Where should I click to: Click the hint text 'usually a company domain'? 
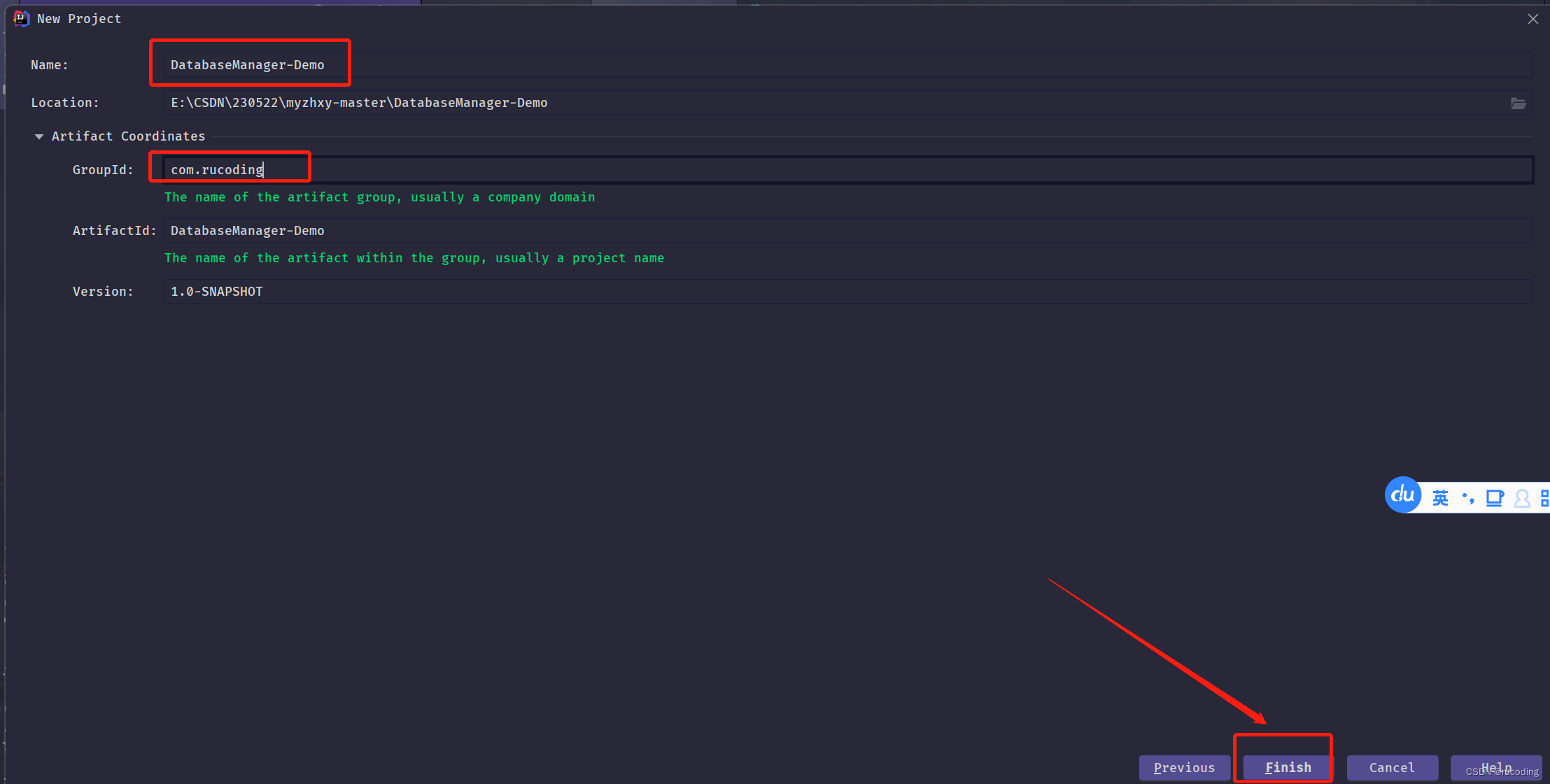(502, 197)
